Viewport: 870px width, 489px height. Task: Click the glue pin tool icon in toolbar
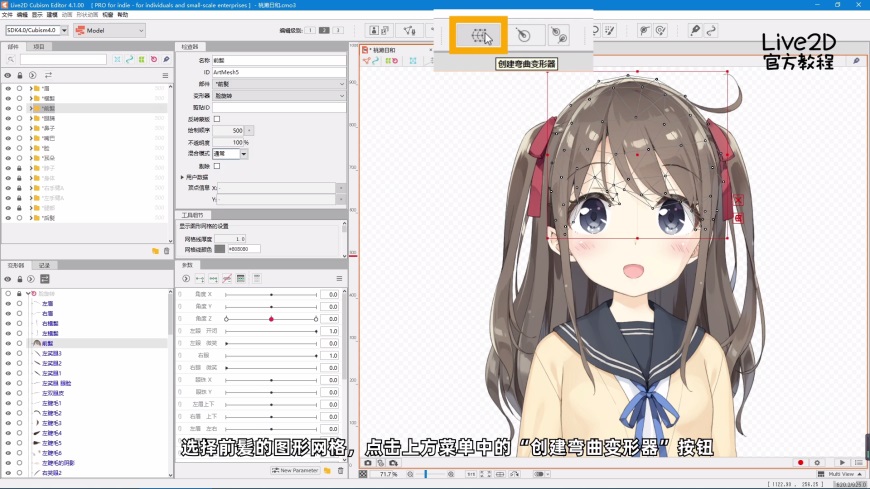(695, 31)
